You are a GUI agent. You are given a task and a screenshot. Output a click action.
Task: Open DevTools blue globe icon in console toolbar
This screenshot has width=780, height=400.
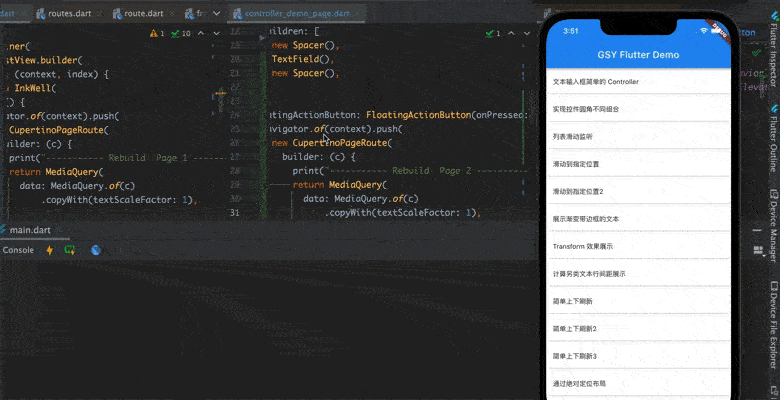tap(95, 250)
